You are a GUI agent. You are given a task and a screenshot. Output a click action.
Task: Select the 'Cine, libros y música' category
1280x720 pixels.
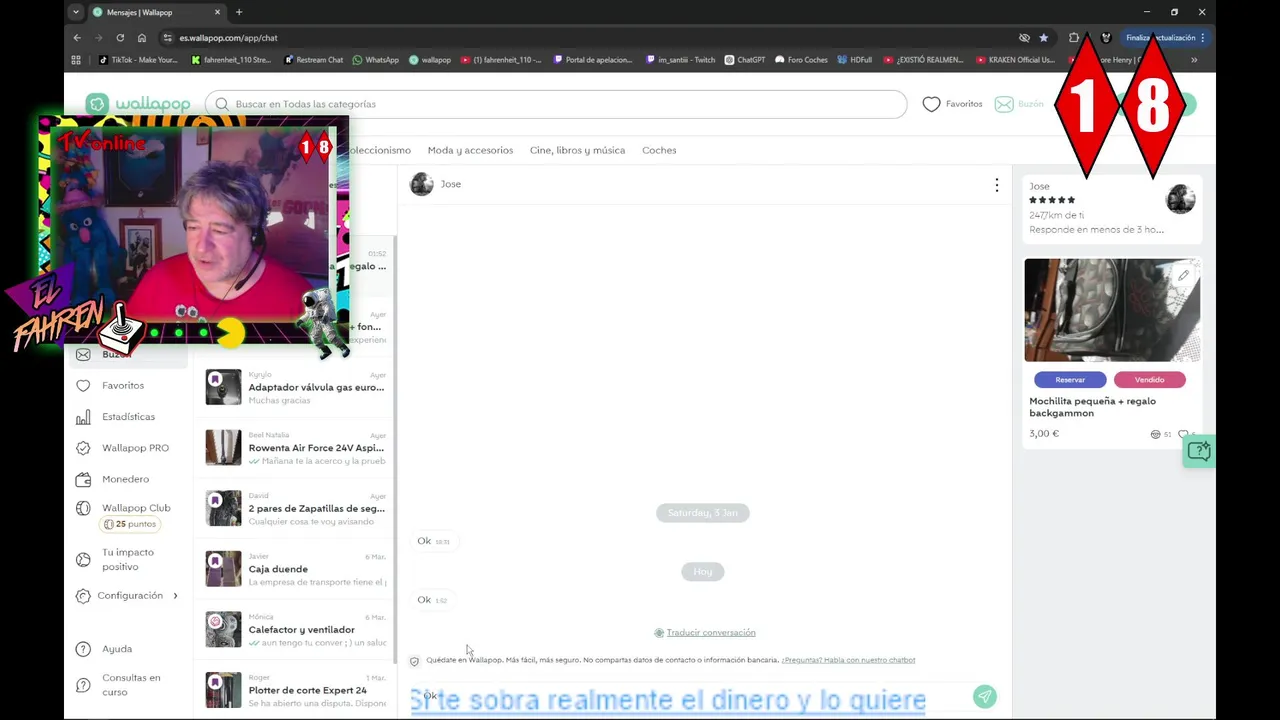(577, 150)
